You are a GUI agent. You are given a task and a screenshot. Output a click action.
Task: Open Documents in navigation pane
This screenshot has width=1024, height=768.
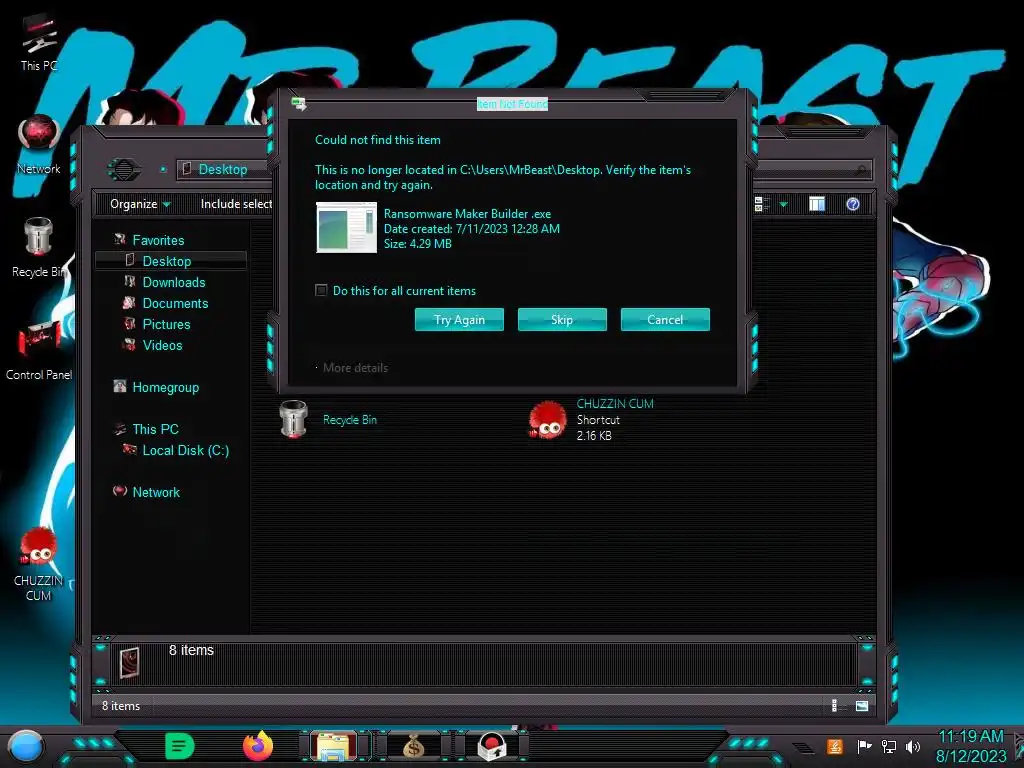pyautogui.click(x=175, y=303)
